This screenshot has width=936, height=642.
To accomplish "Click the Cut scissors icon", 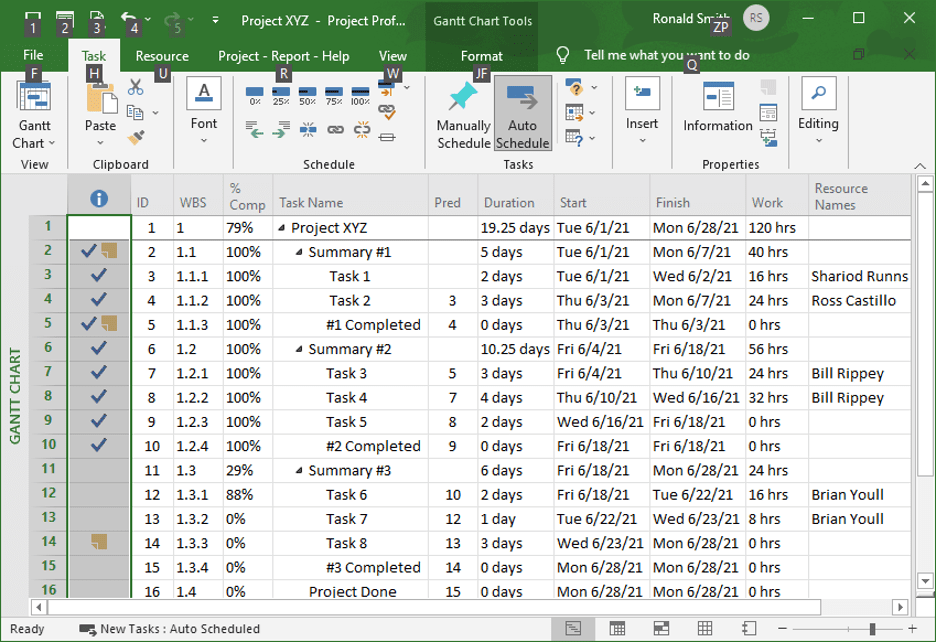I will point(136,87).
